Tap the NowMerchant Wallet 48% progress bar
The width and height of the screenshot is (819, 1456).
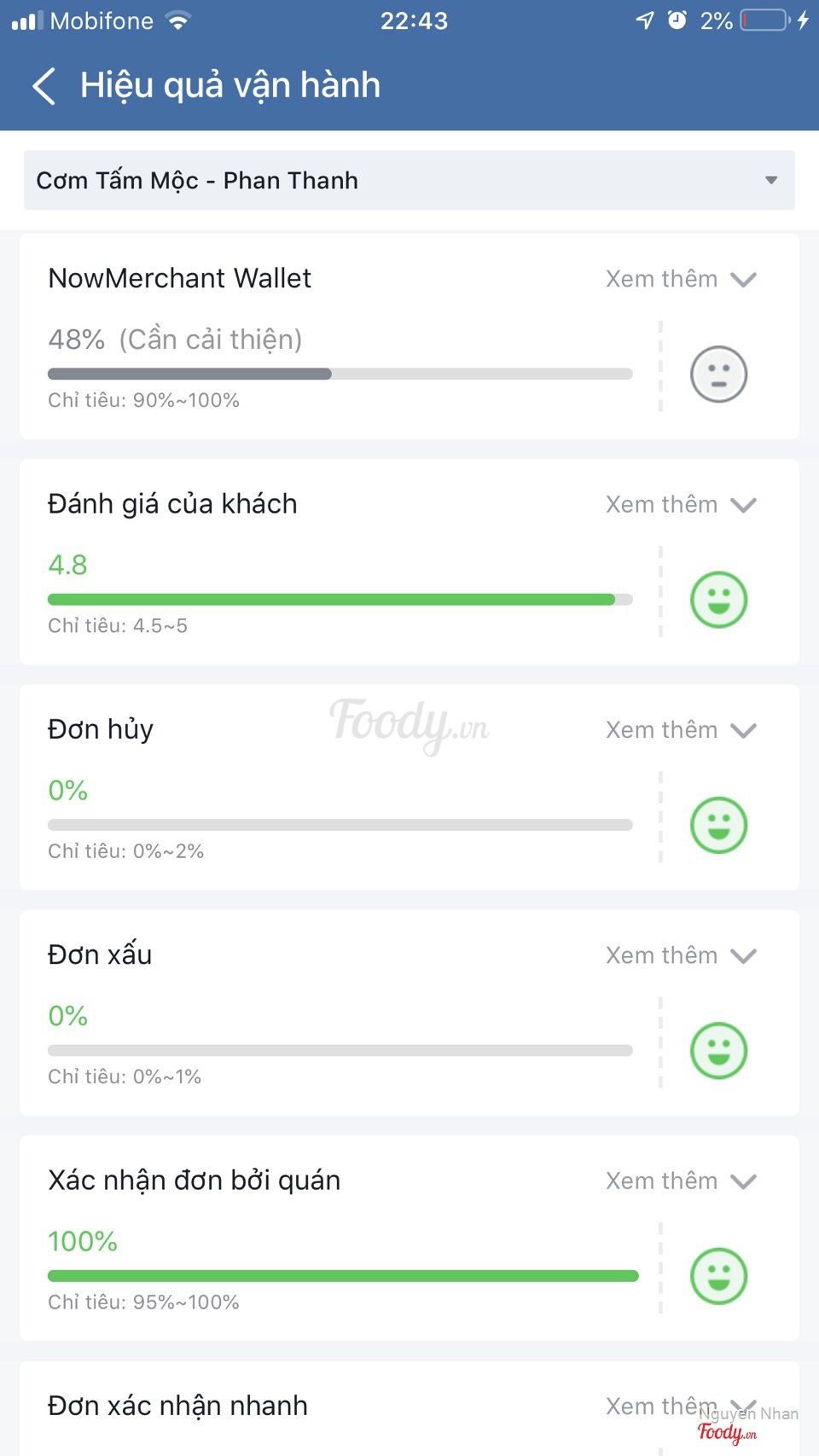340,374
